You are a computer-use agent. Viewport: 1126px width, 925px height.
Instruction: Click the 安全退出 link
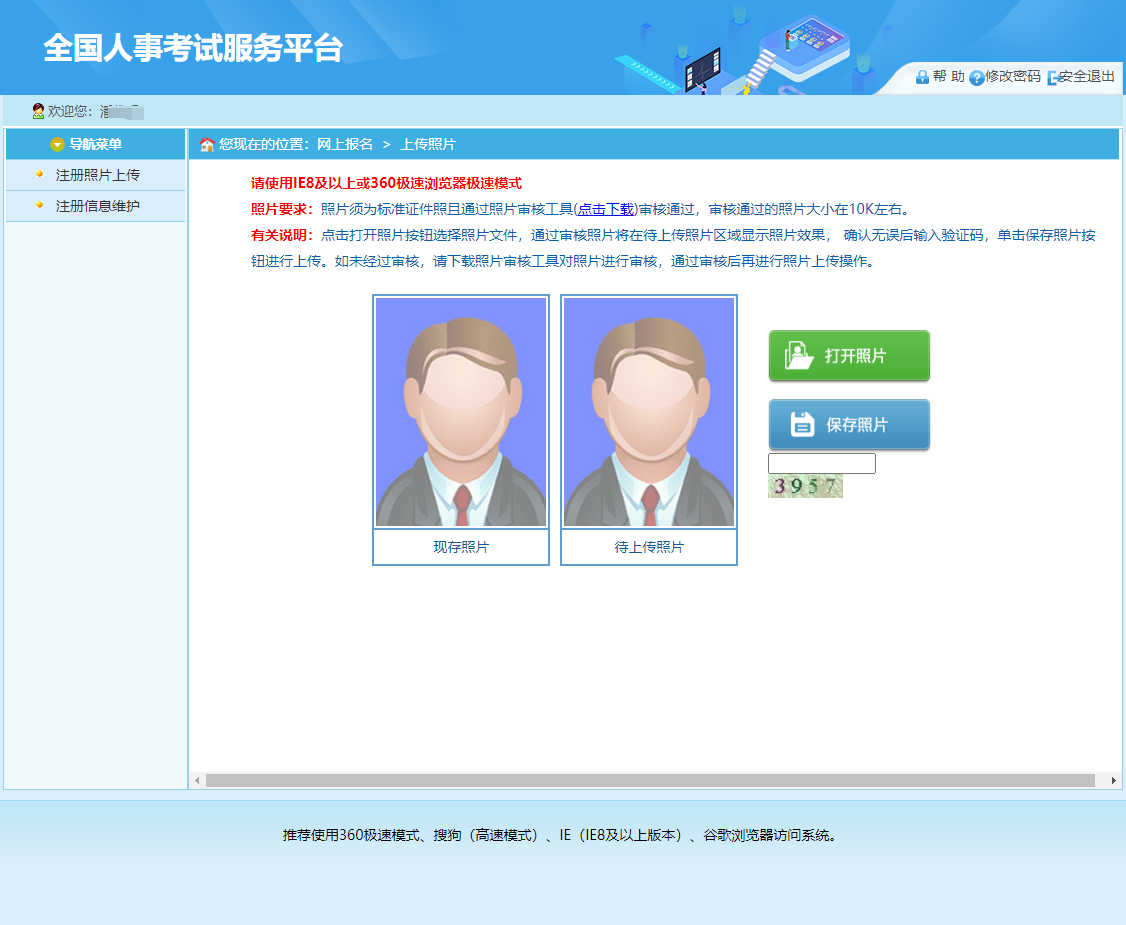(x=1086, y=77)
